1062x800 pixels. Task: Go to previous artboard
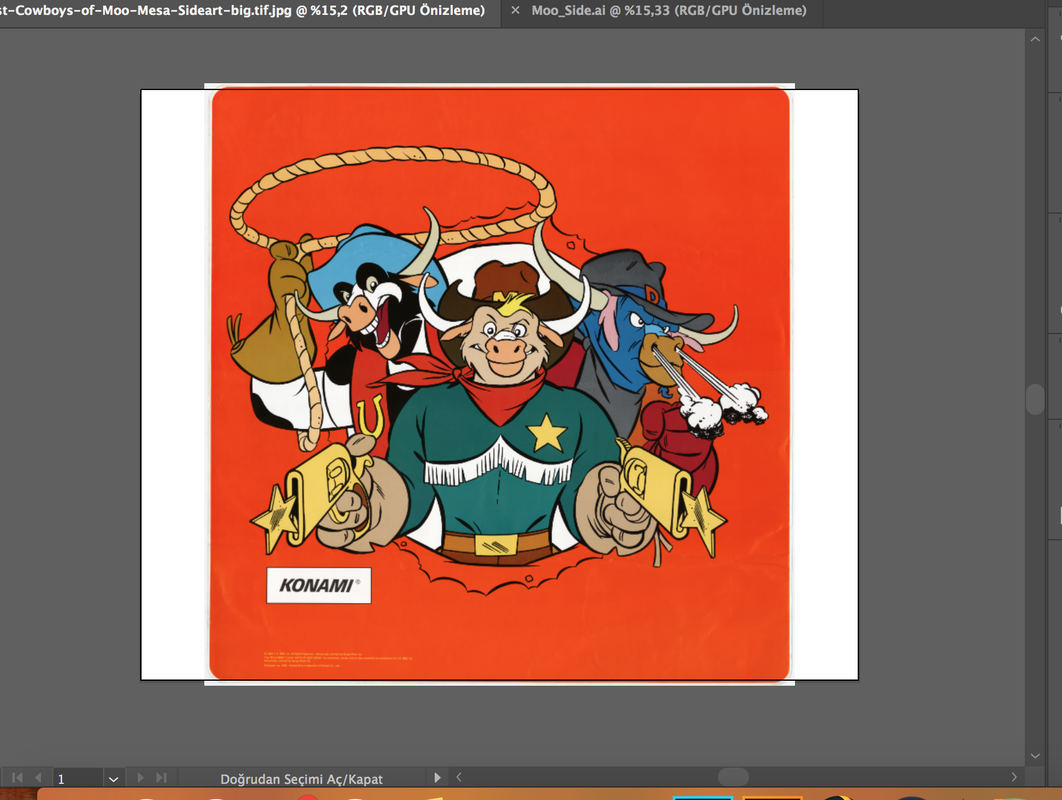pyautogui.click(x=38, y=778)
